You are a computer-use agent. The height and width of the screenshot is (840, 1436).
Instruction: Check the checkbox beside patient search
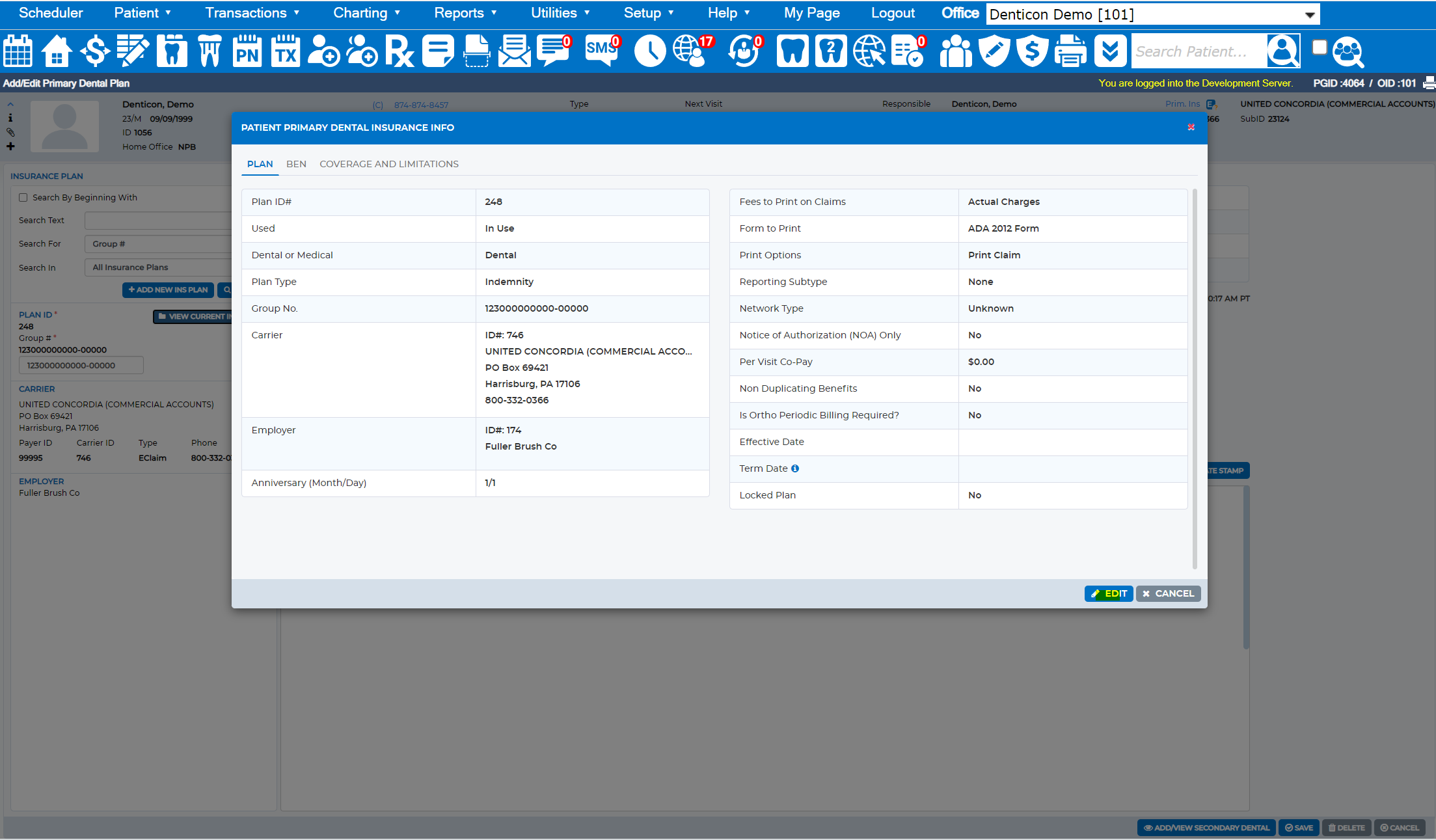[1320, 47]
